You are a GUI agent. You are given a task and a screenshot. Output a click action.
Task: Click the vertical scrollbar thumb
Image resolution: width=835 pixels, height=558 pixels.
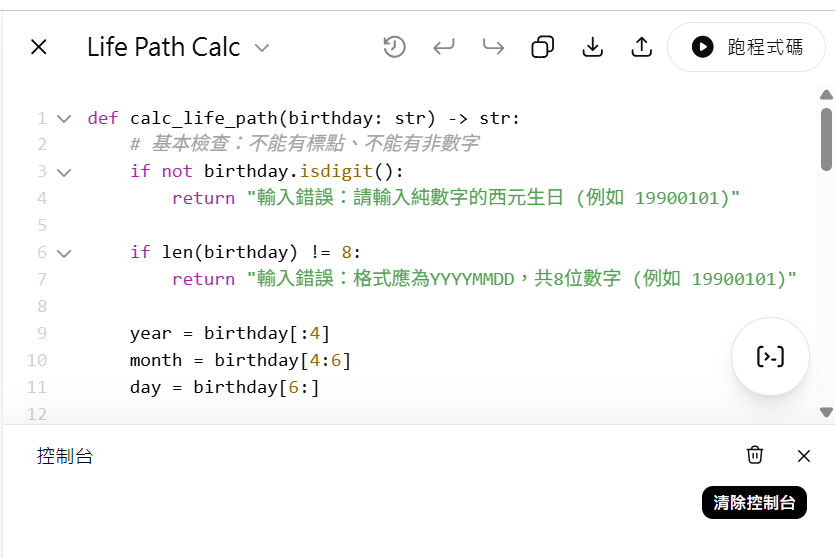(x=826, y=139)
